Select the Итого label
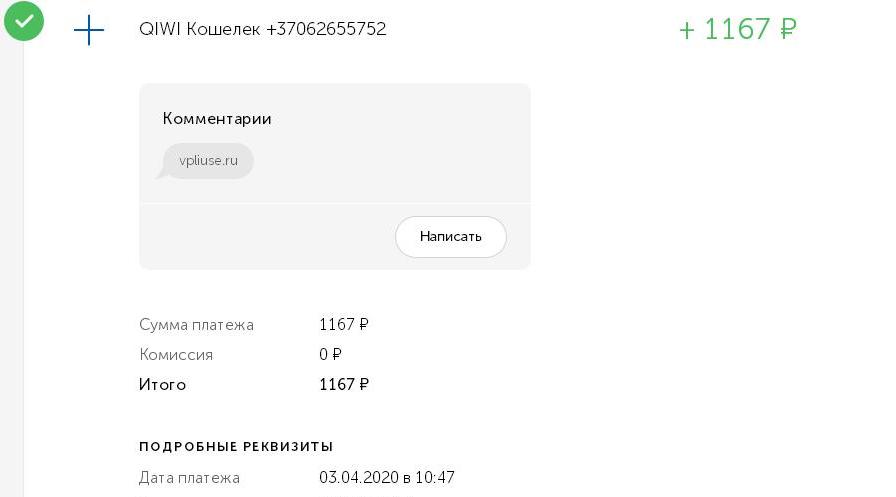 pos(162,384)
